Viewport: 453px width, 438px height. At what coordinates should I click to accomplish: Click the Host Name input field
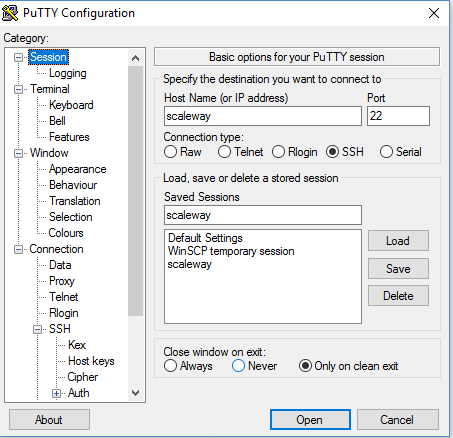coord(263,116)
